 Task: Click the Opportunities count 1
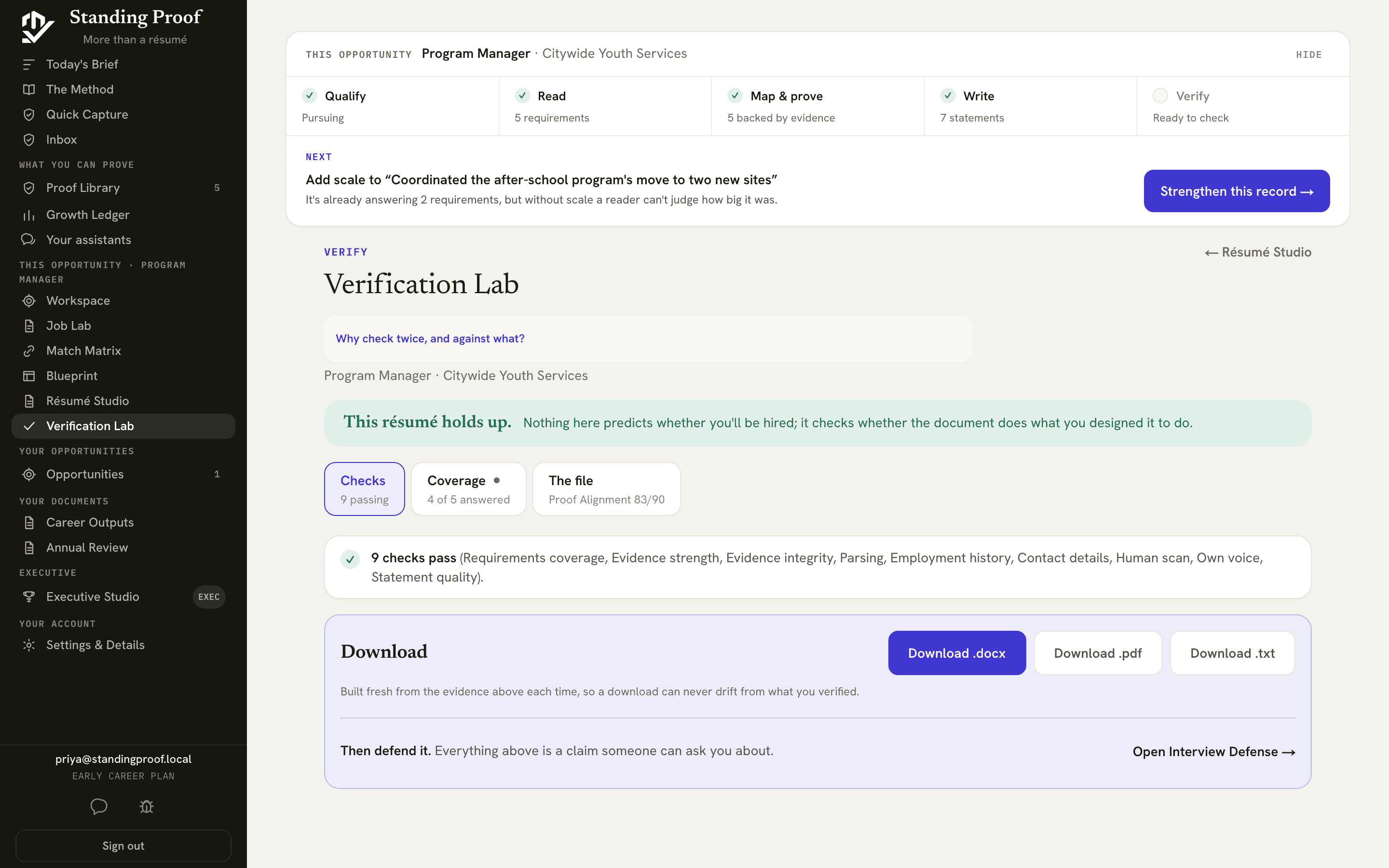[x=217, y=474]
